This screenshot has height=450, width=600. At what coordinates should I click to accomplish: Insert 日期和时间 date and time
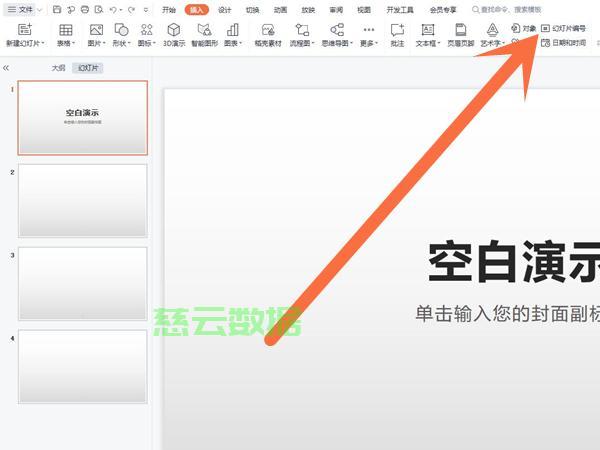(563, 43)
